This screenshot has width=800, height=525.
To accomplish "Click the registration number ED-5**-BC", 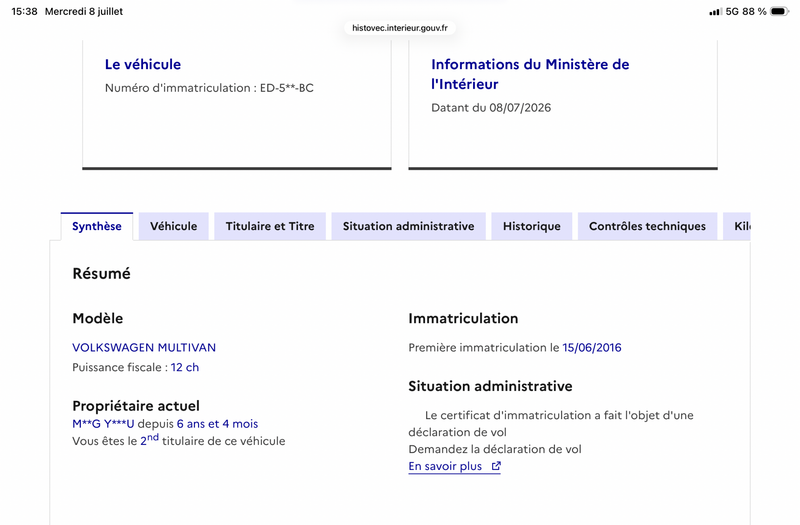I will (287, 88).
